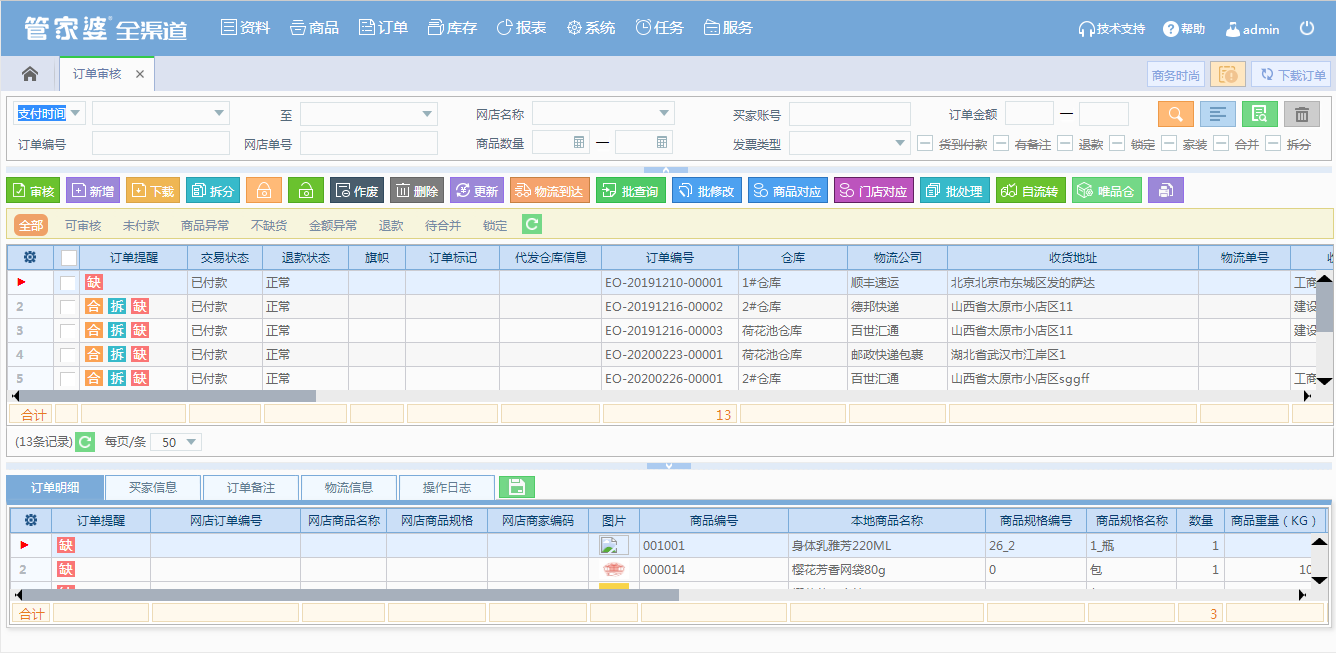Toggle the 货到付款 checkbox
This screenshot has height=653, width=1336.
point(925,143)
